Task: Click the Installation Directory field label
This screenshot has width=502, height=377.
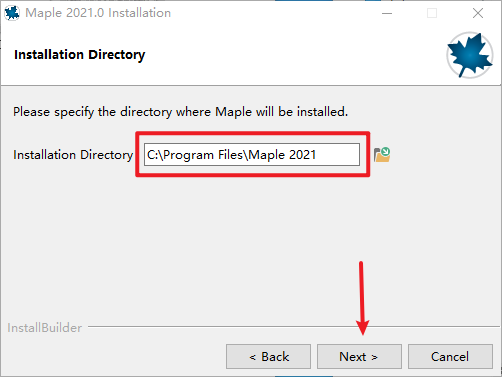Action: pos(73,155)
